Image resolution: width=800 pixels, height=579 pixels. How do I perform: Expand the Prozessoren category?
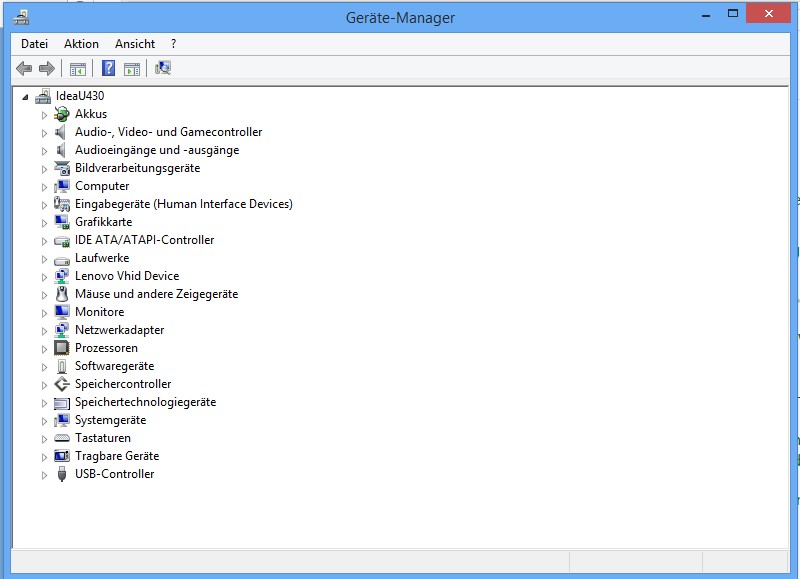coord(44,349)
